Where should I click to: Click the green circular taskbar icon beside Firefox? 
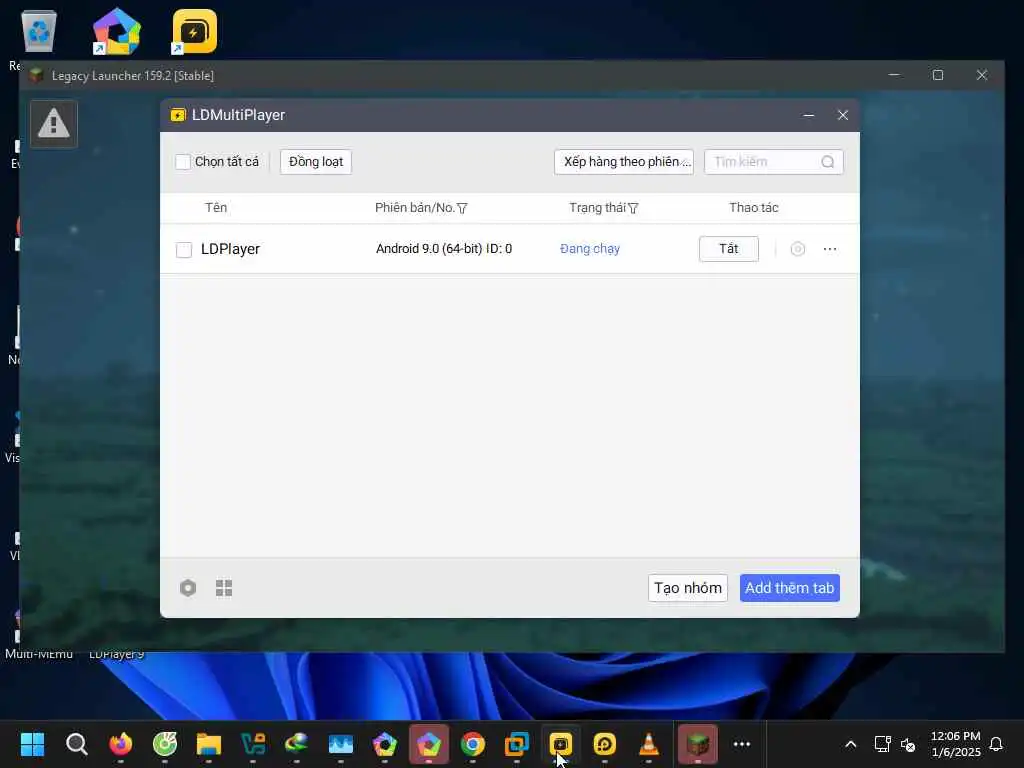pyautogui.click(x=165, y=744)
